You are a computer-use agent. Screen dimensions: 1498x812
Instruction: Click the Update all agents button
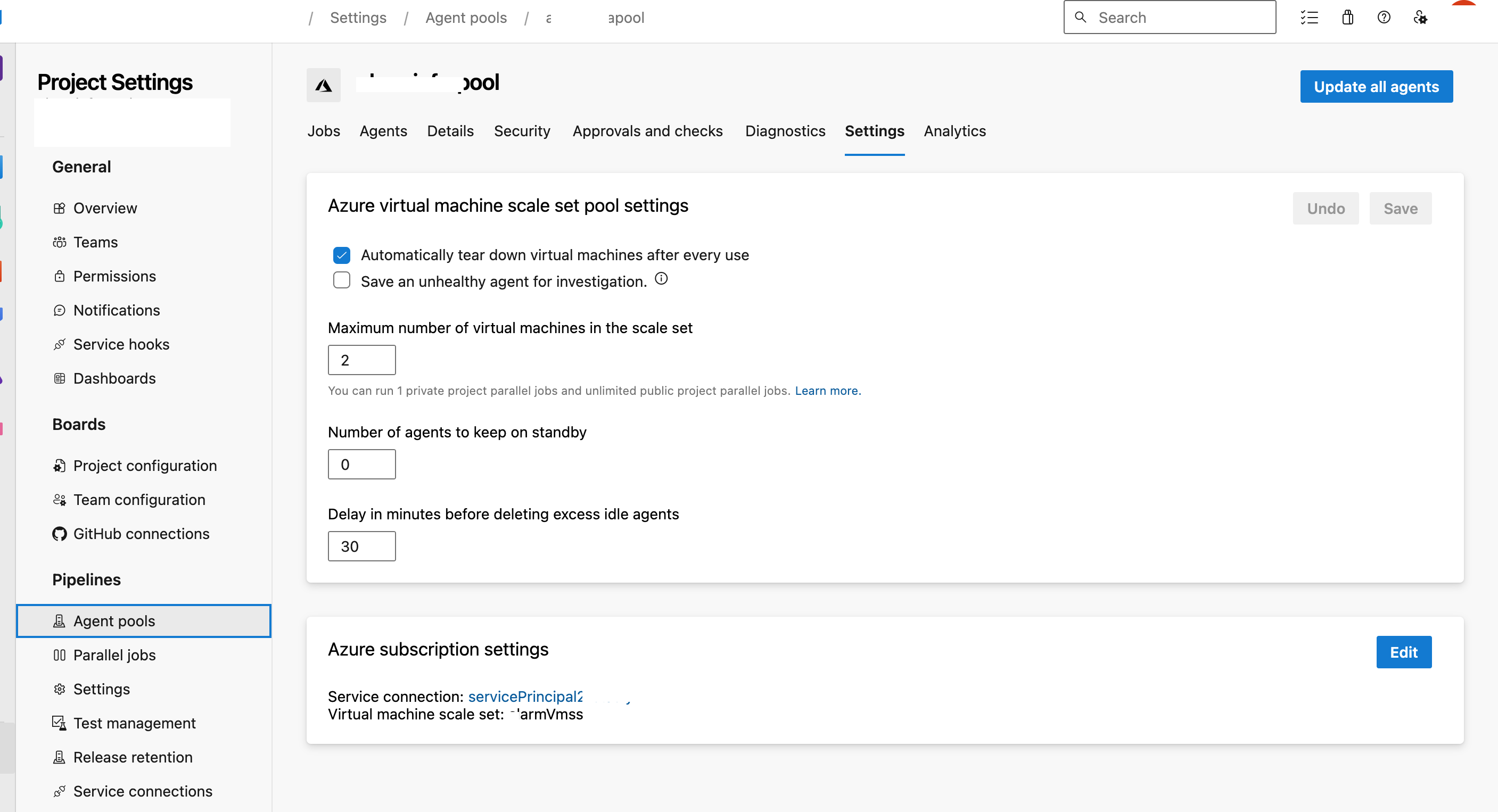click(1376, 87)
